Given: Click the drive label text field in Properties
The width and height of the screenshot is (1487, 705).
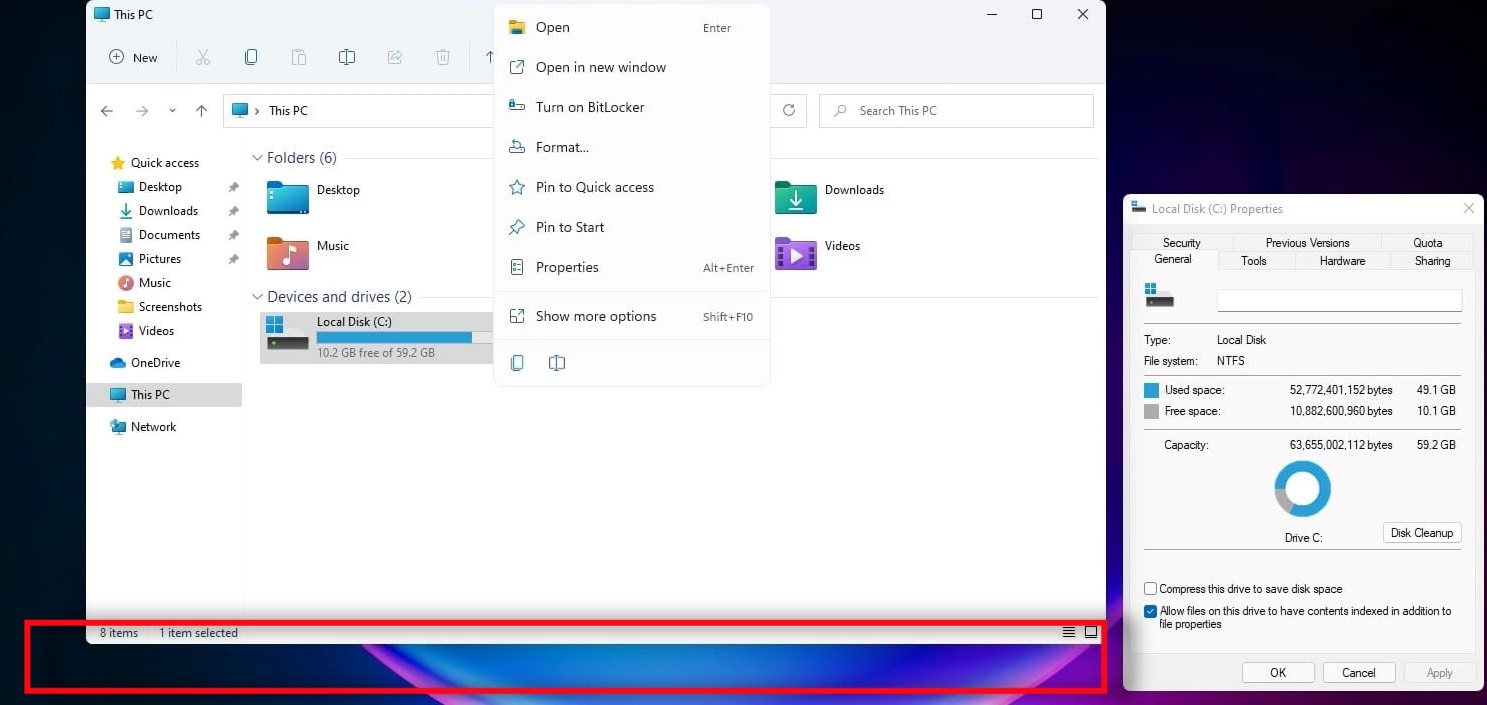Looking at the screenshot, I should tap(1339, 300).
